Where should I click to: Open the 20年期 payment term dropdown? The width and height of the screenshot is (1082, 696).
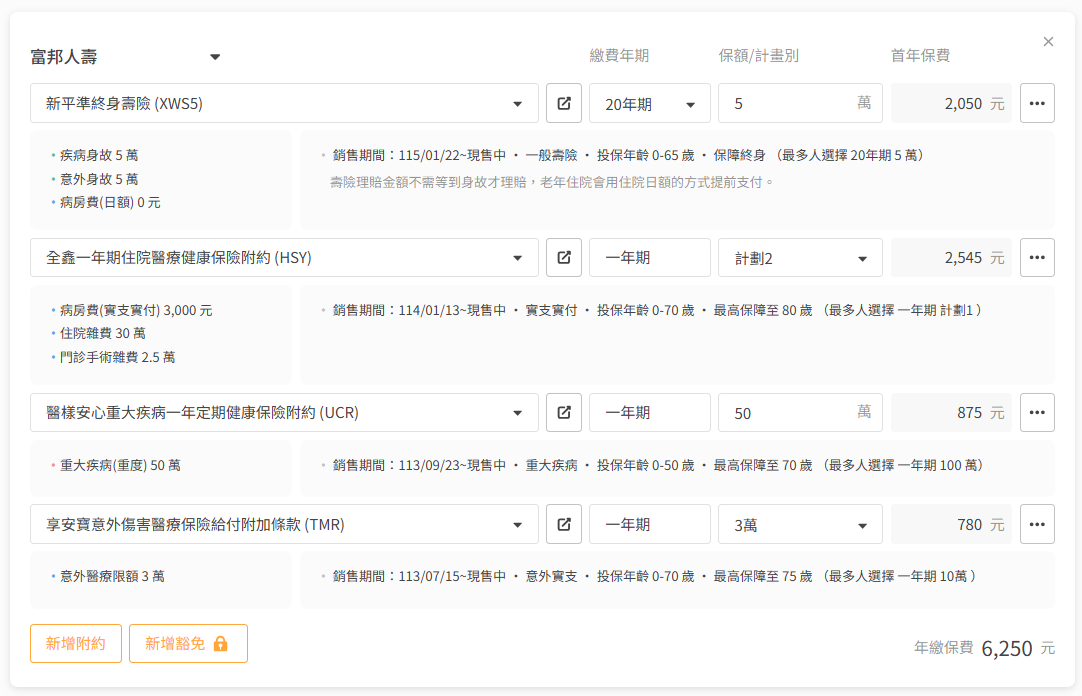650,104
